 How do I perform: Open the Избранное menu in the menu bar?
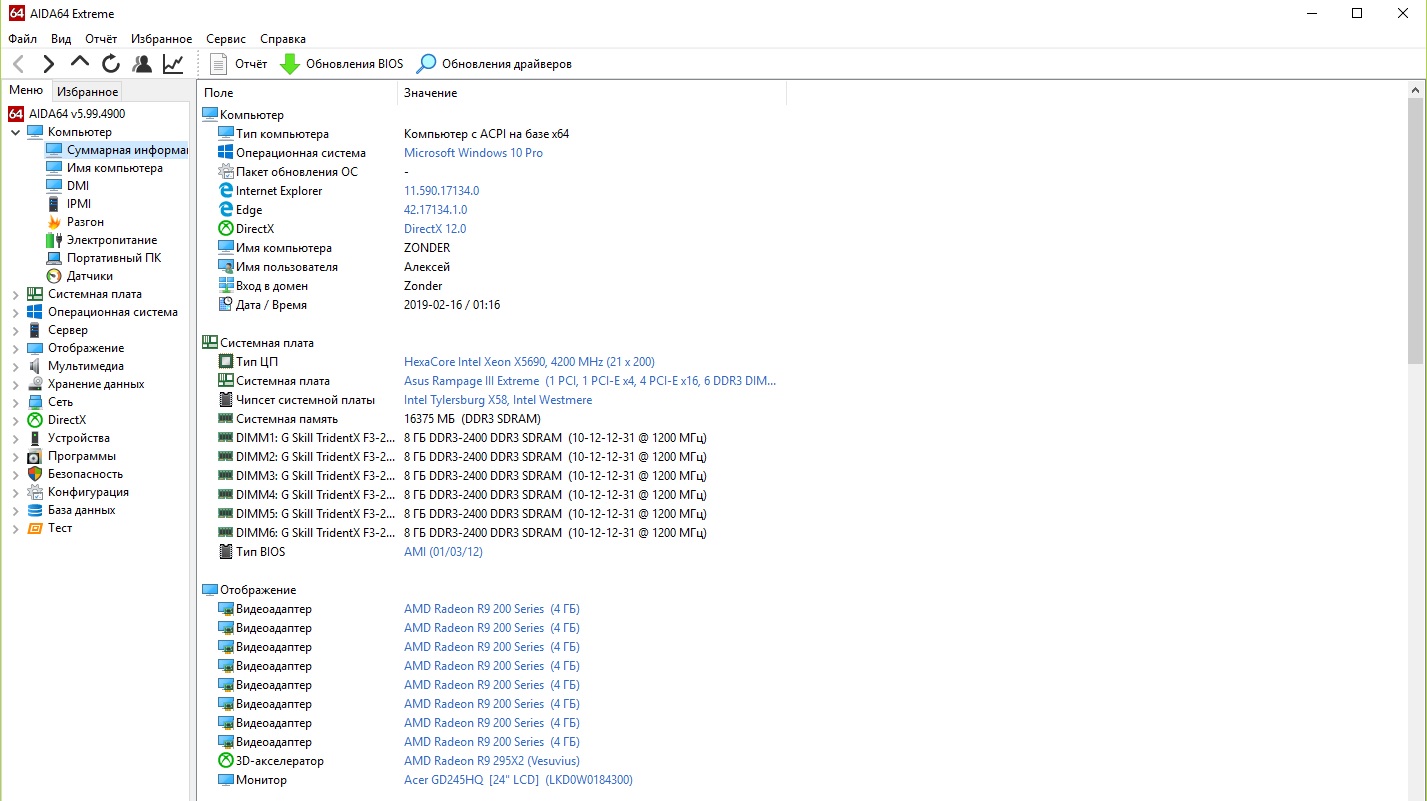click(161, 39)
